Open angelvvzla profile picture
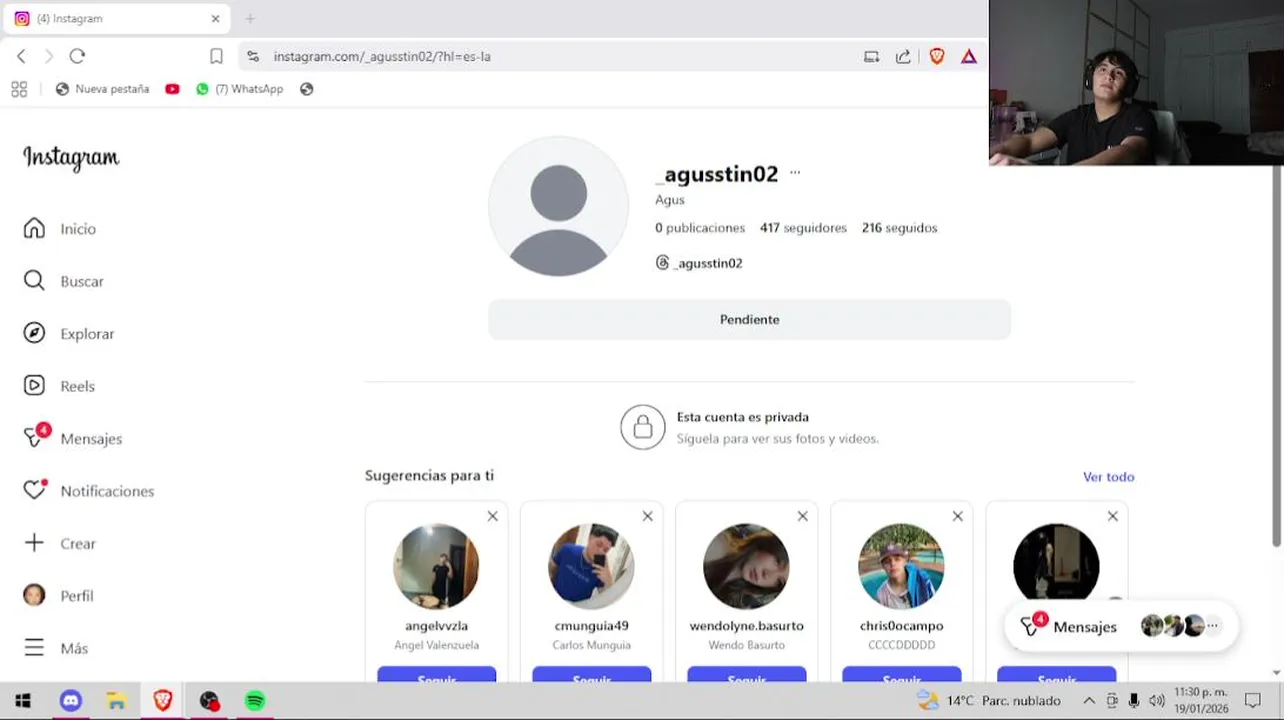Viewport: 1284px width, 720px height. (x=436, y=566)
